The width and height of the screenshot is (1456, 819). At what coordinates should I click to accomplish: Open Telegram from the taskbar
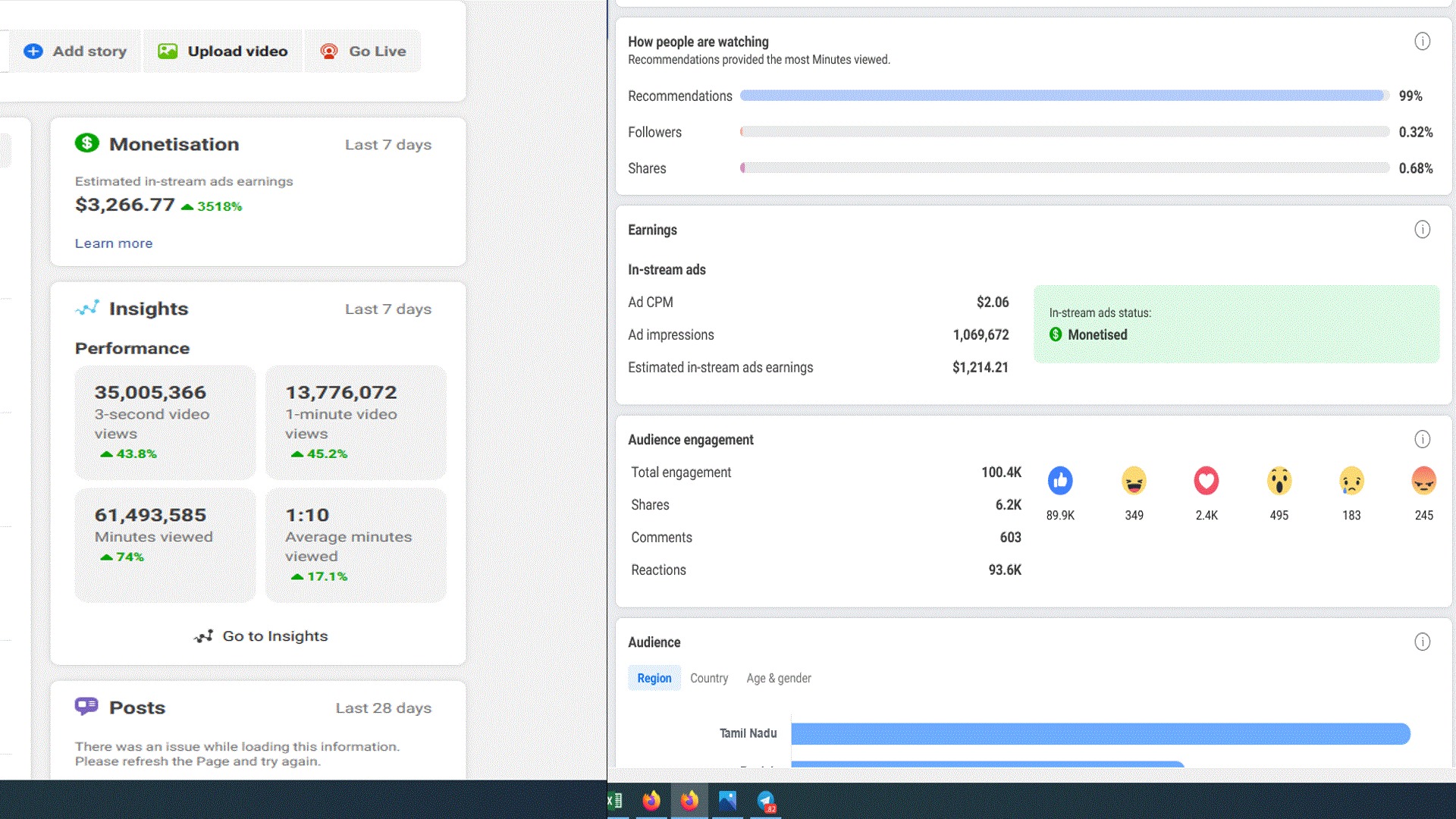coord(766,801)
